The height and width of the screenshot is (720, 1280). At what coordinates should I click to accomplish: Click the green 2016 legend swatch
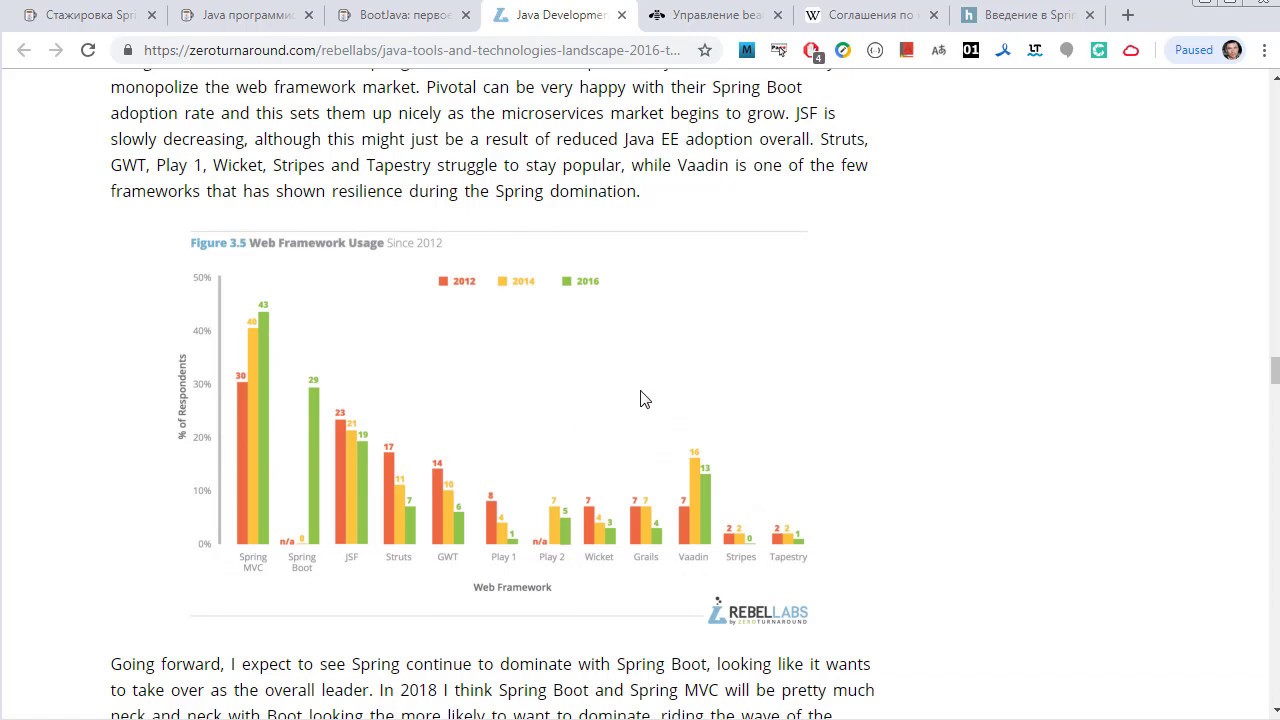click(x=567, y=281)
